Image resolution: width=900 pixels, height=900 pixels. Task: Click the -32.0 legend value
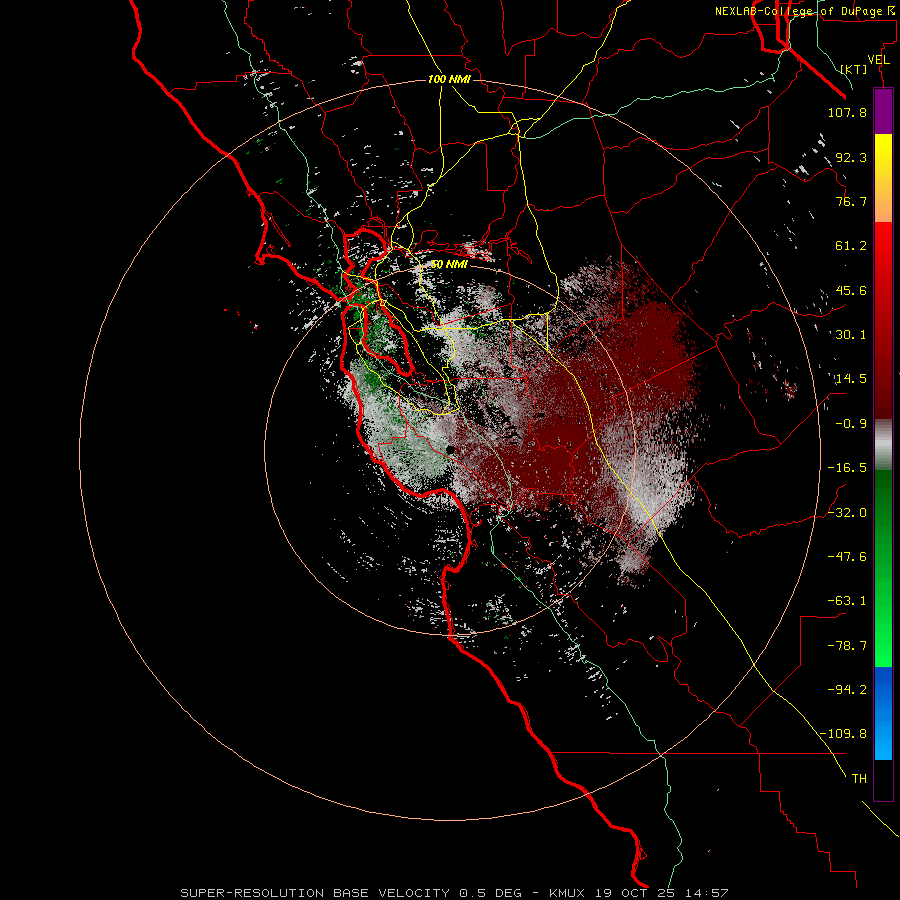847,513
